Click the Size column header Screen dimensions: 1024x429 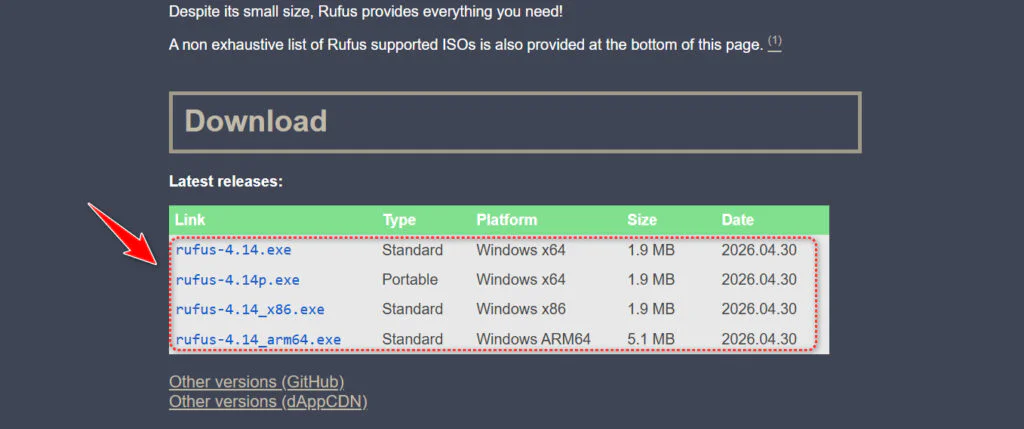coord(642,220)
